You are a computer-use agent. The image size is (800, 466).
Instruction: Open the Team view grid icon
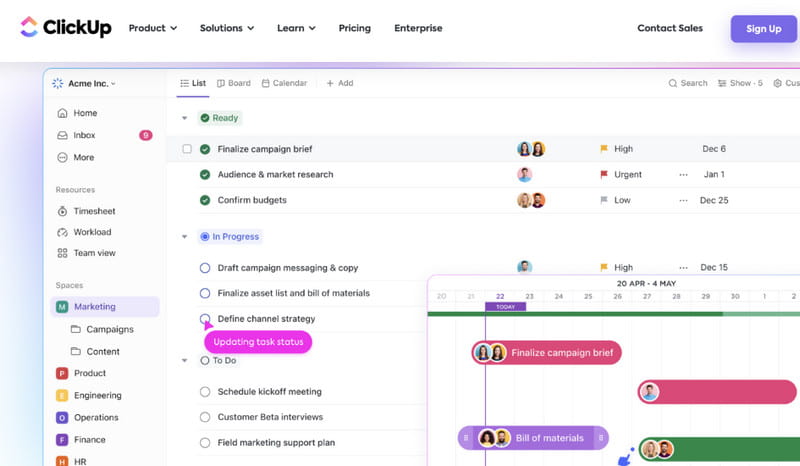[x=62, y=253]
